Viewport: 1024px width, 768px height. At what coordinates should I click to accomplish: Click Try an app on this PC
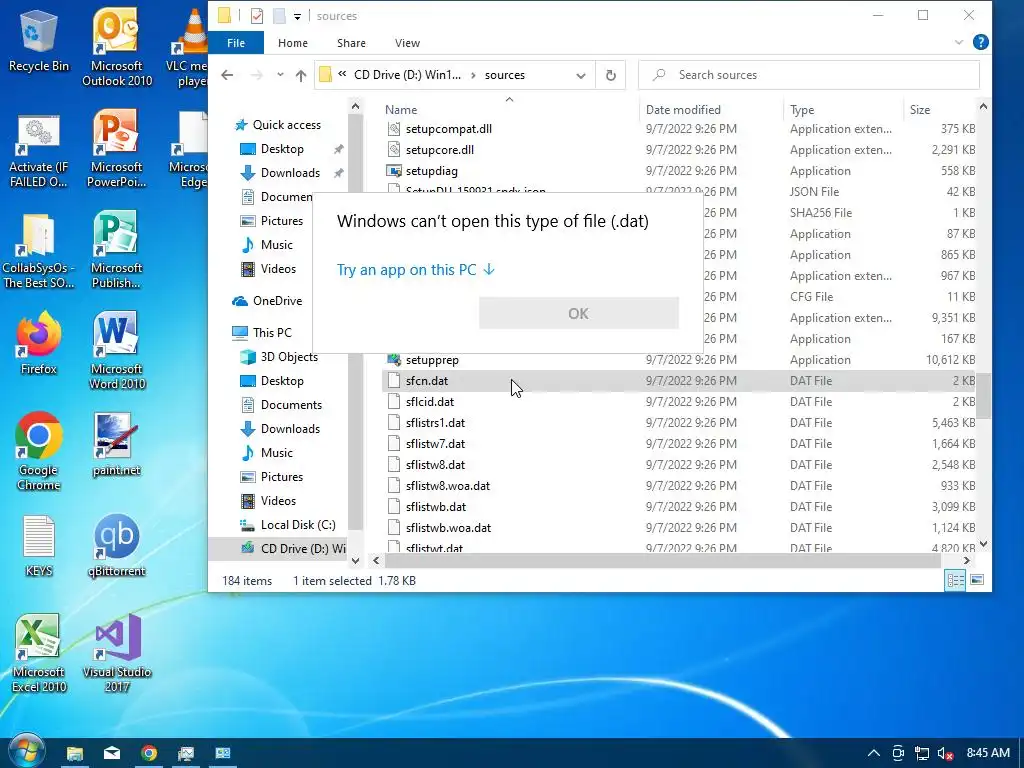416,270
